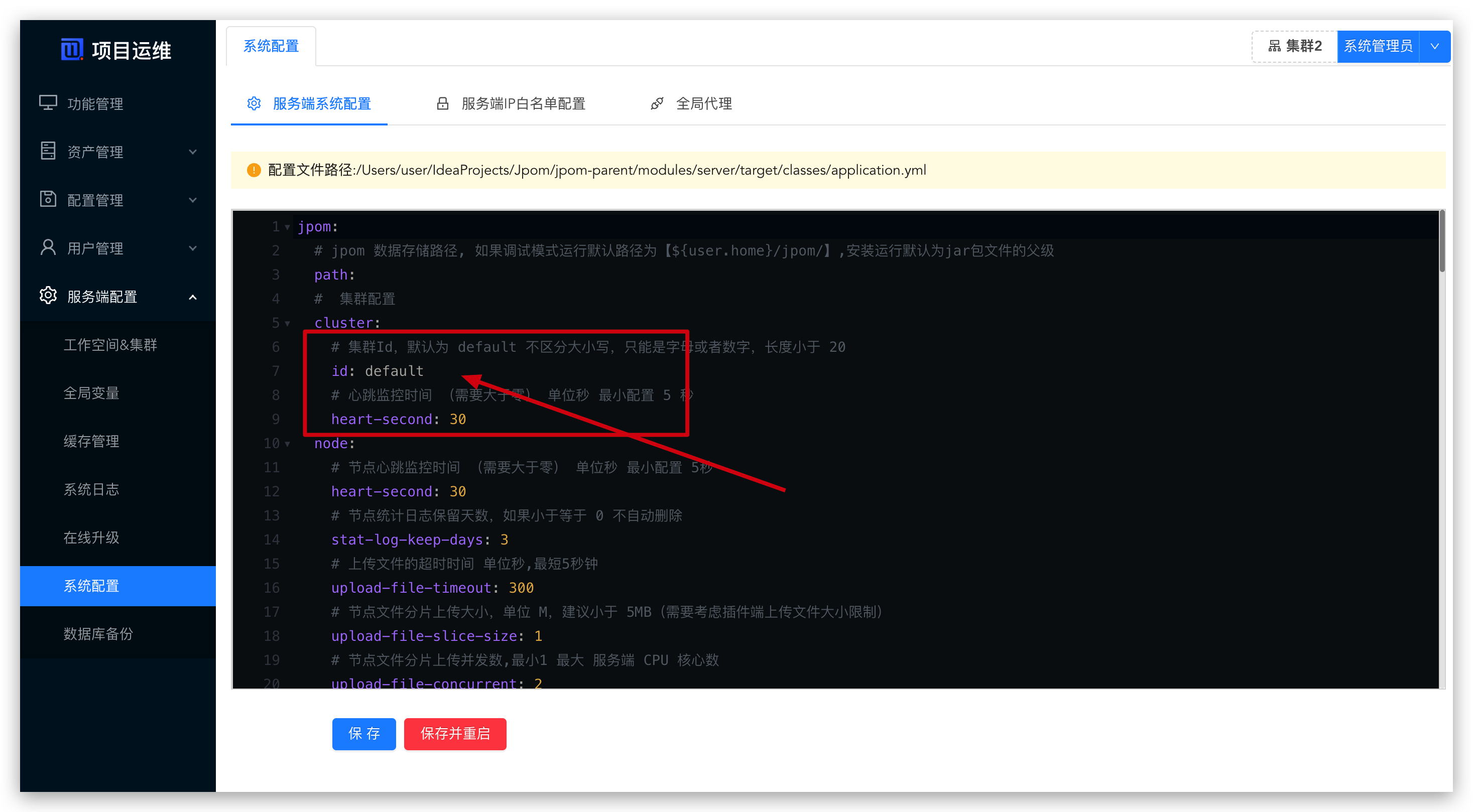Click the 保存并重启 button
The width and height of the screenshot is (1473, 812).
tap(455, 734)
